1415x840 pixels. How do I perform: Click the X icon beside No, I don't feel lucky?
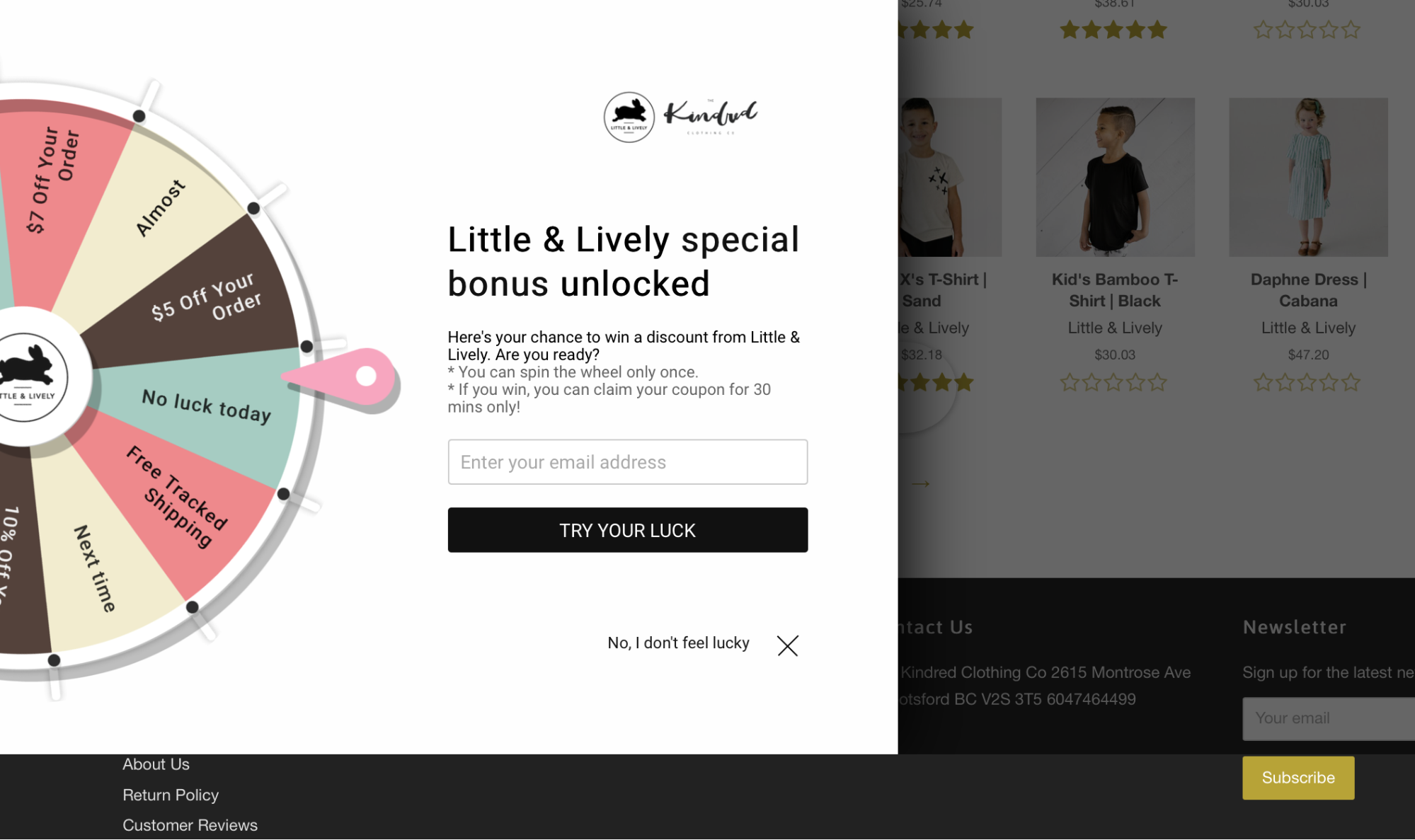pos(787,645)
